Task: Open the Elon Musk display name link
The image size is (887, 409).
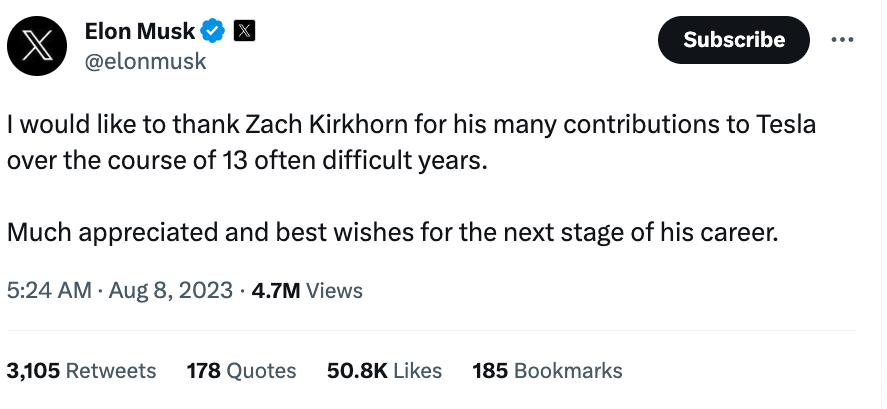Action: [x=143, y=32]
